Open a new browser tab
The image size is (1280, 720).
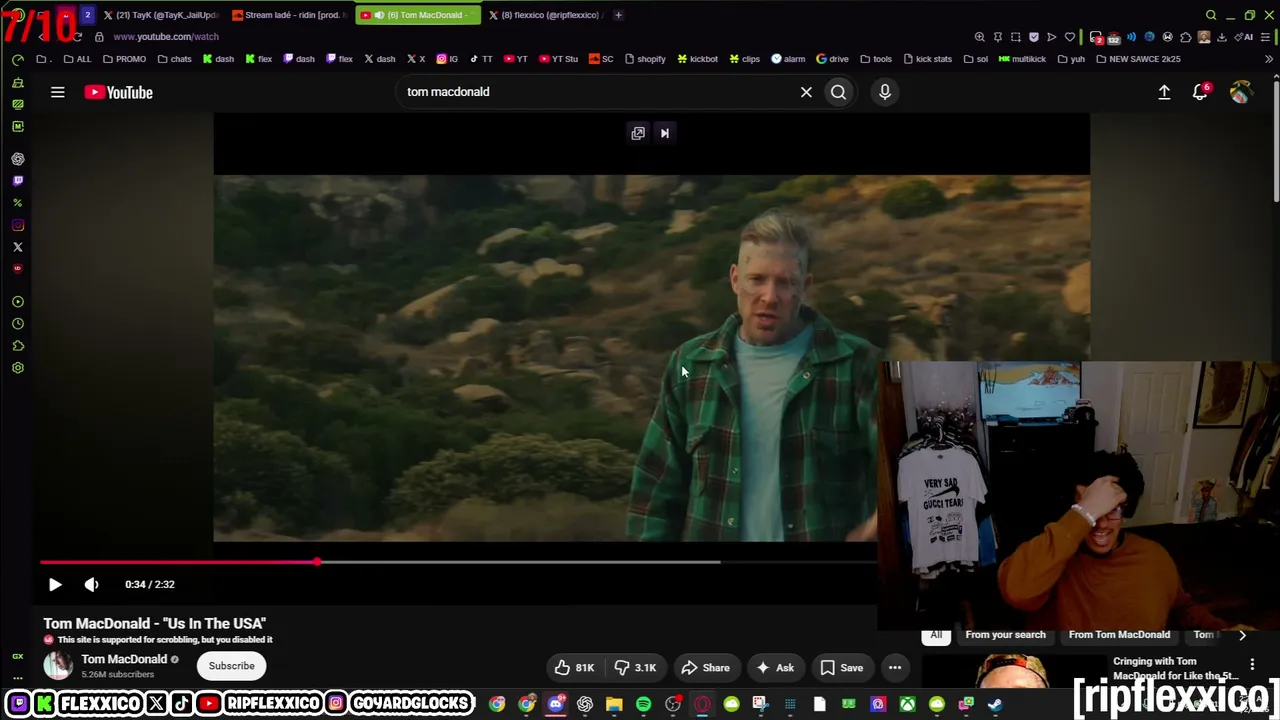(618, 15)
